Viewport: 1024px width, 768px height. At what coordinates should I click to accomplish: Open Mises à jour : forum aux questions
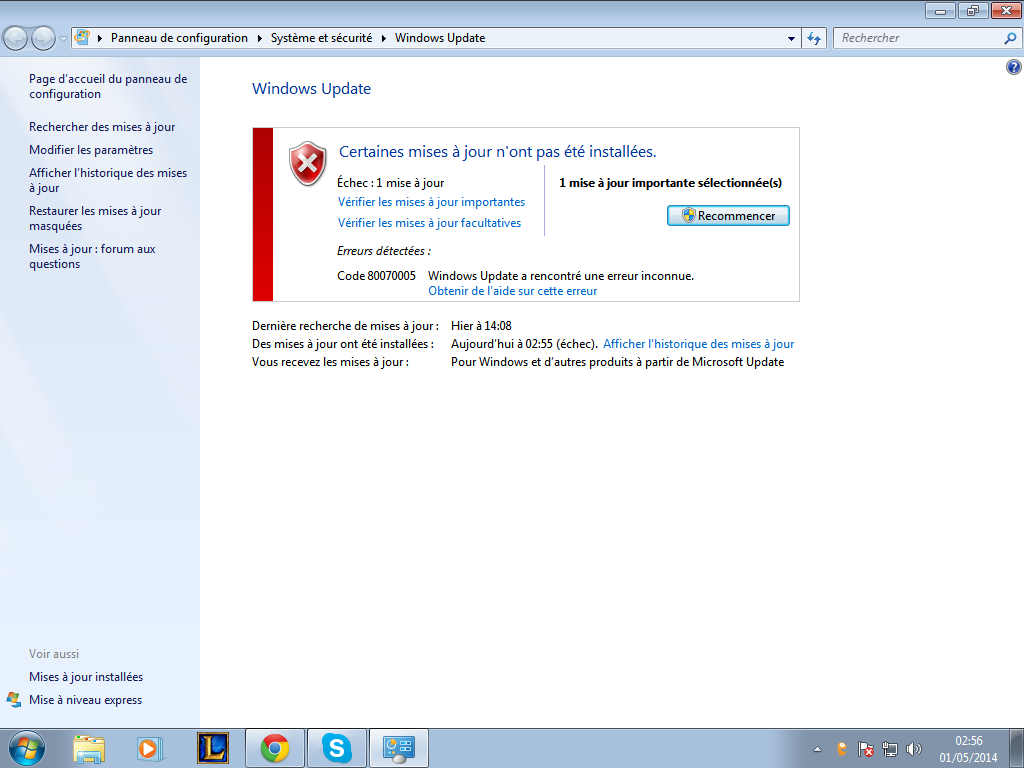coord(92,256)
